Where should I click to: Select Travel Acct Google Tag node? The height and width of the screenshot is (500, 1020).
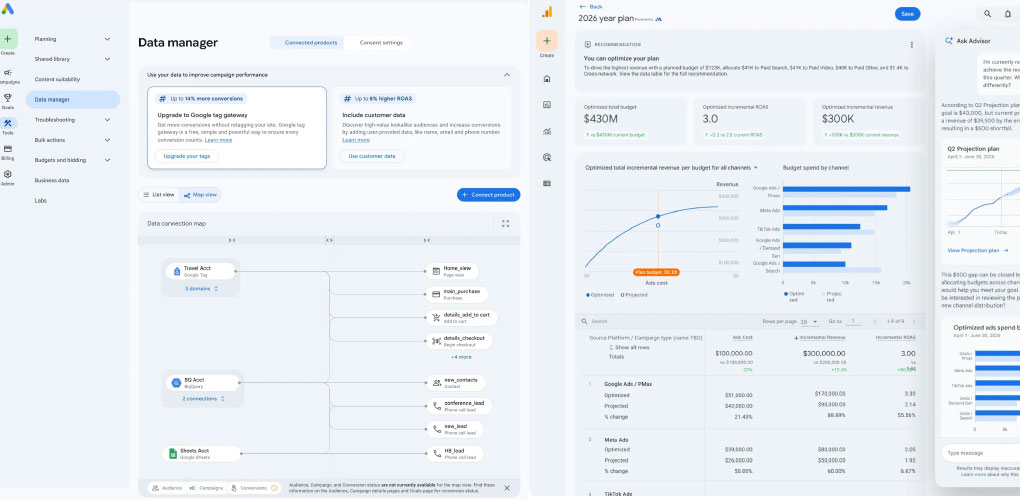201,271
